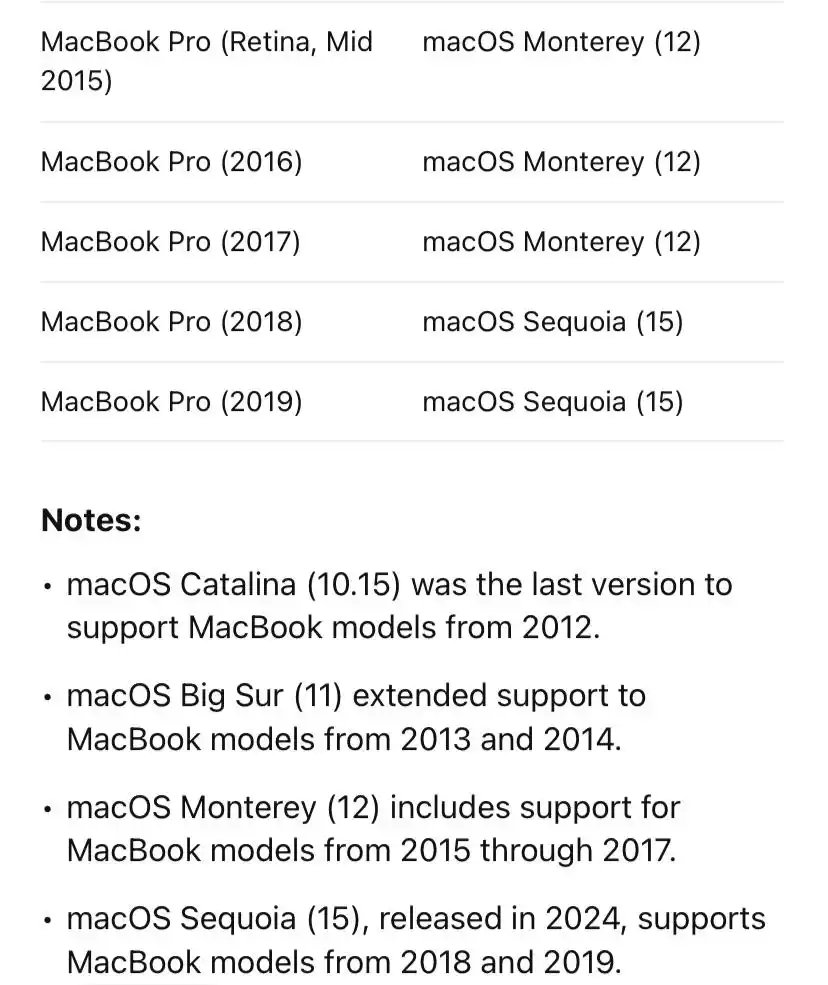The width and height of the screenshot is (828, 985).
Task: Select the MacBook Pro (2017) model text
Action: [171, 242]
